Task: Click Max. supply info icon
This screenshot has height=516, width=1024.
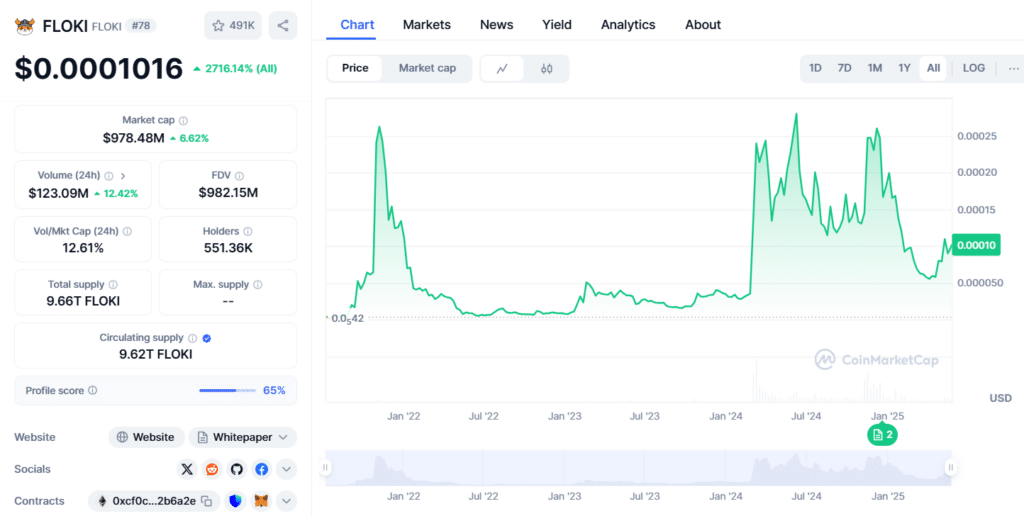Action: (258, 285)
